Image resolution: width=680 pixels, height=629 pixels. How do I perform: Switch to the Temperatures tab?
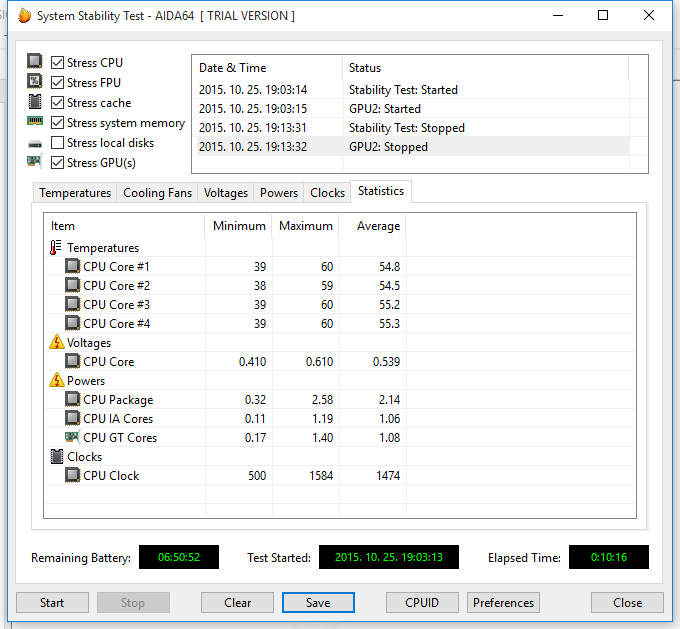75,193
